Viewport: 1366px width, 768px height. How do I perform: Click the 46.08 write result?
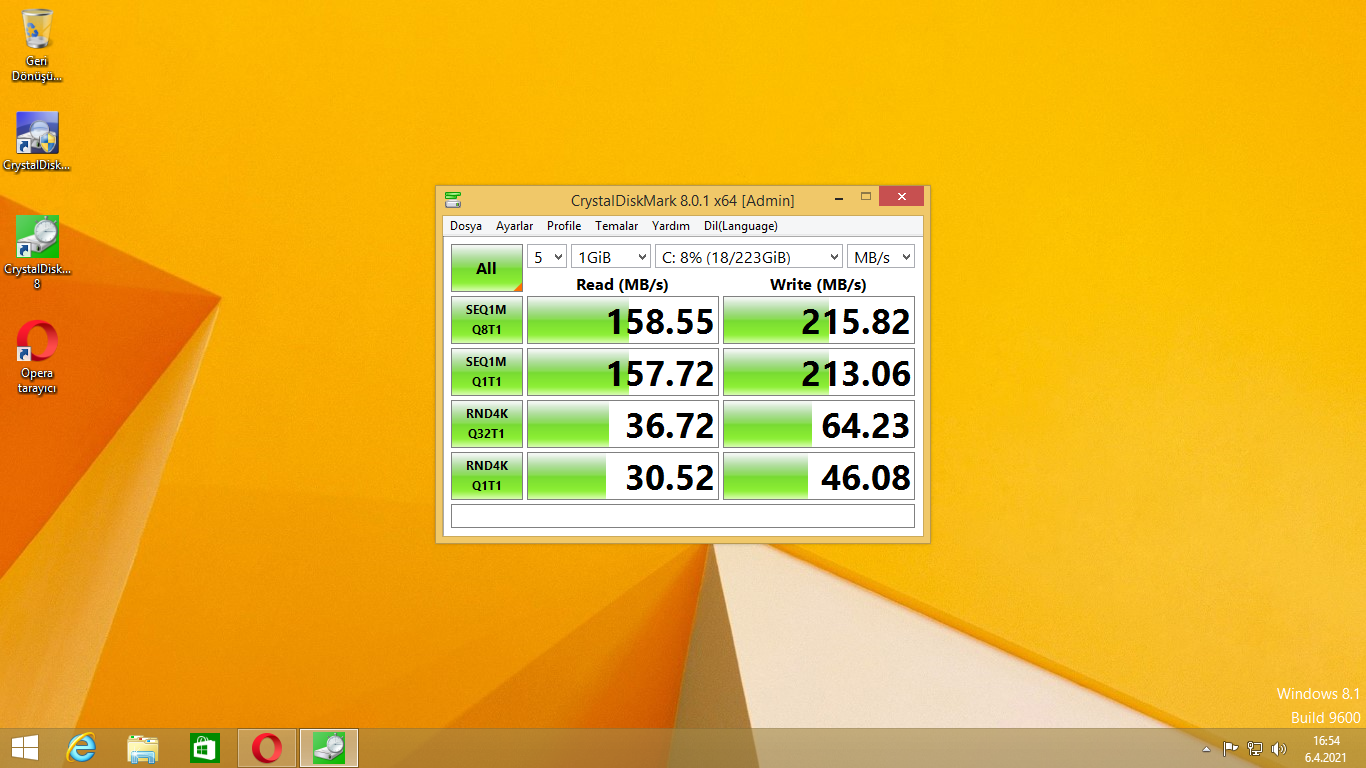[x=819, y=476]
